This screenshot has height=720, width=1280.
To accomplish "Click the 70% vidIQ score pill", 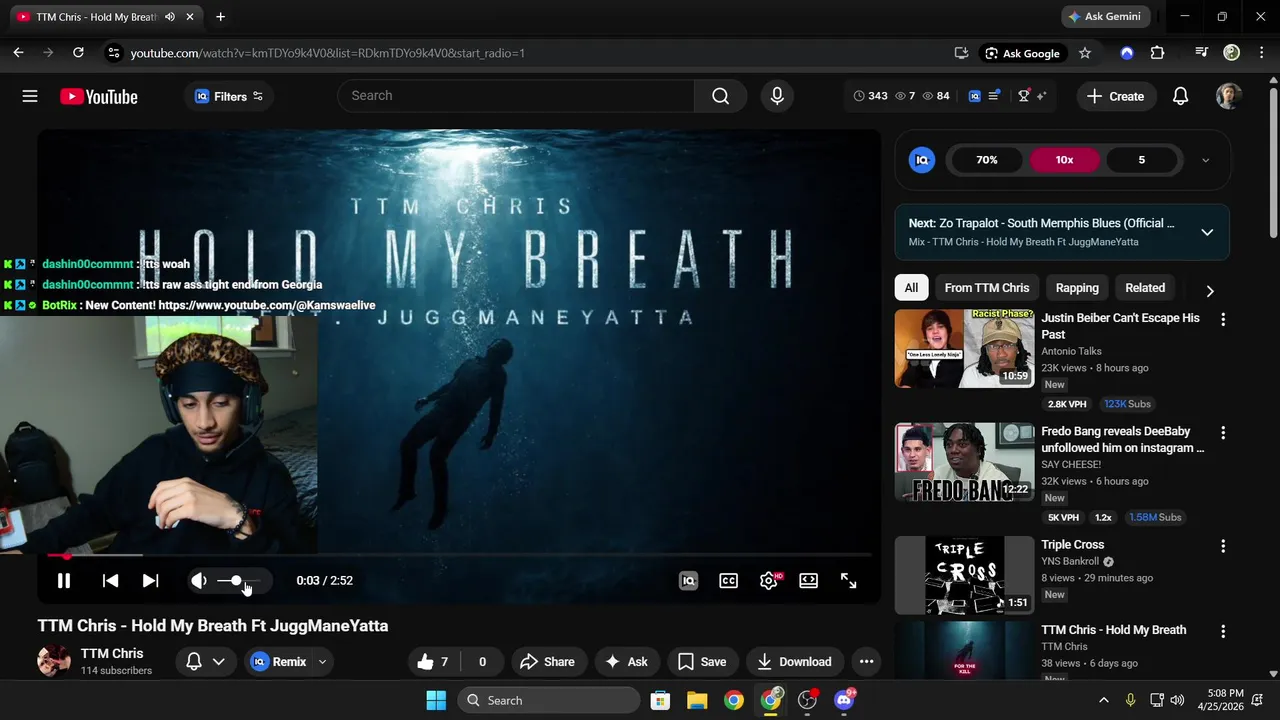I will click(987, 160).
